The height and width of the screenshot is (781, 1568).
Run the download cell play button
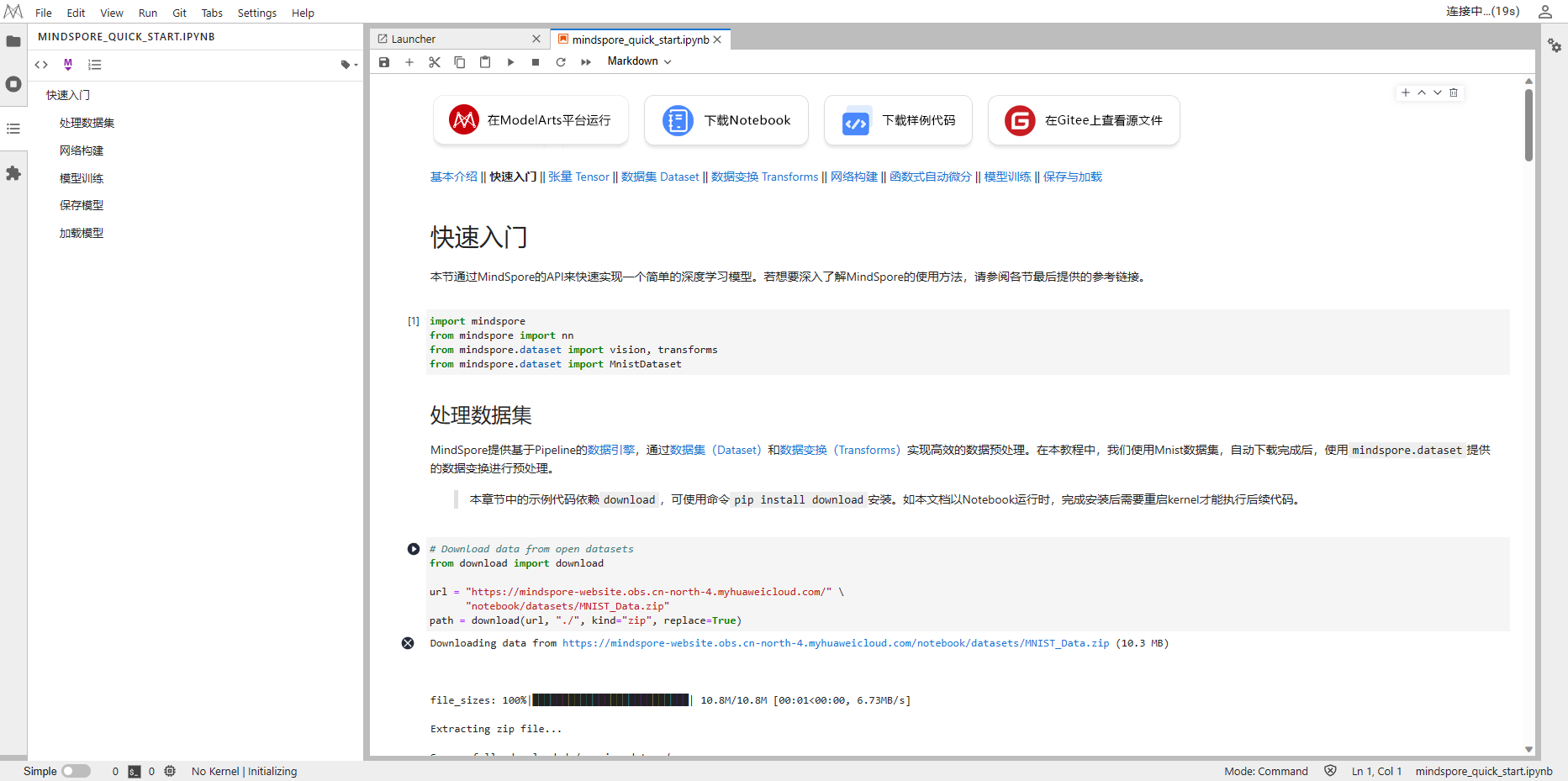(414, 549)
